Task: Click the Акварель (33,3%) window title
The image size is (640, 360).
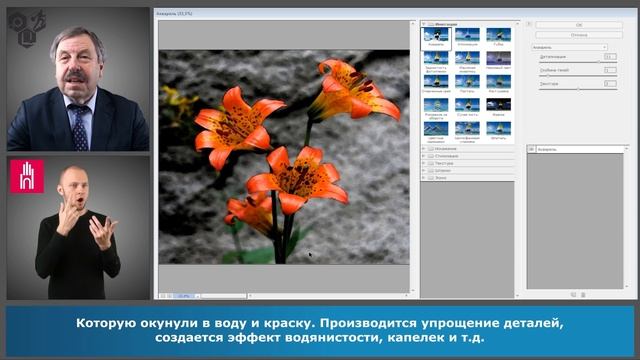Action: pos(174,13)
